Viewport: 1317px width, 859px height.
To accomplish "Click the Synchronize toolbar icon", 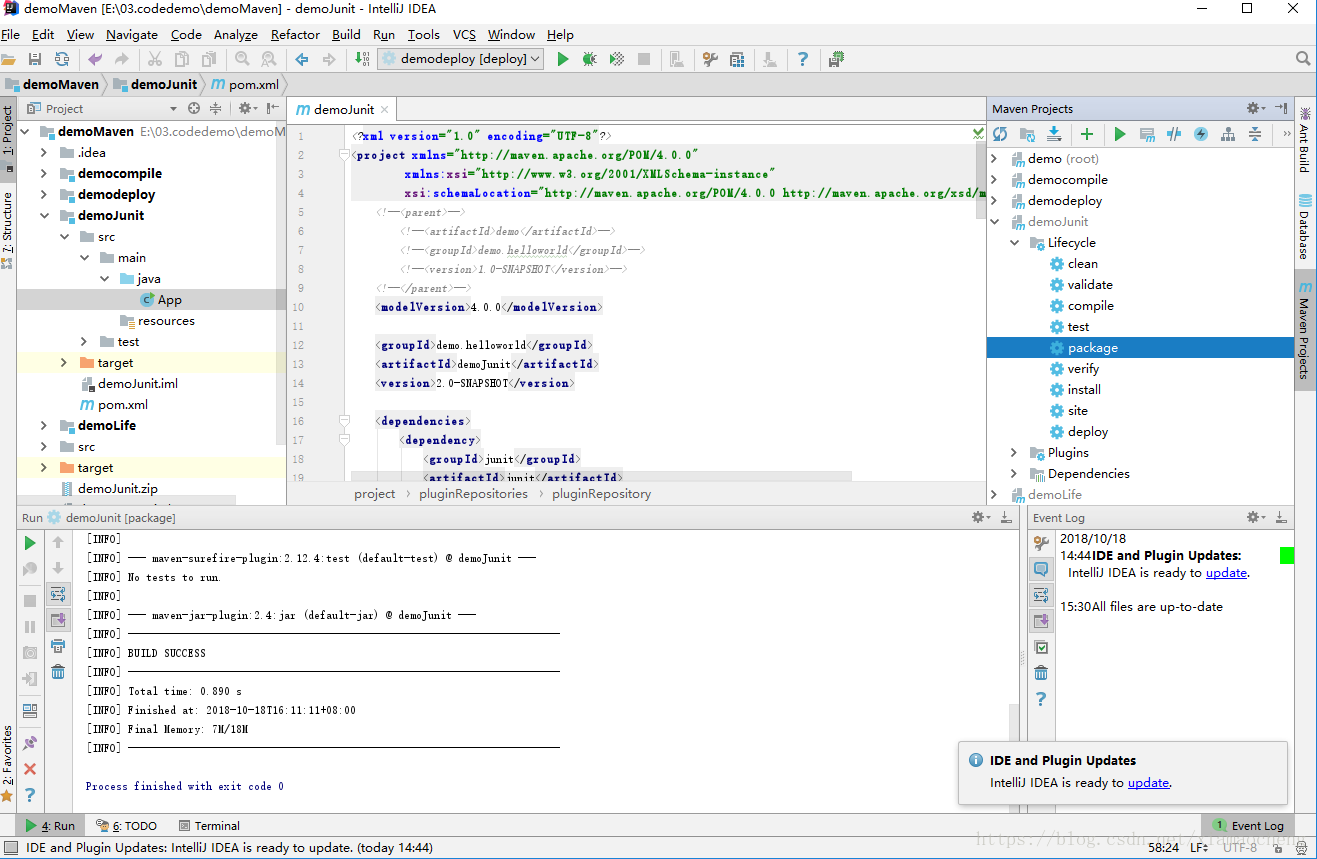I will coord(62,60).
